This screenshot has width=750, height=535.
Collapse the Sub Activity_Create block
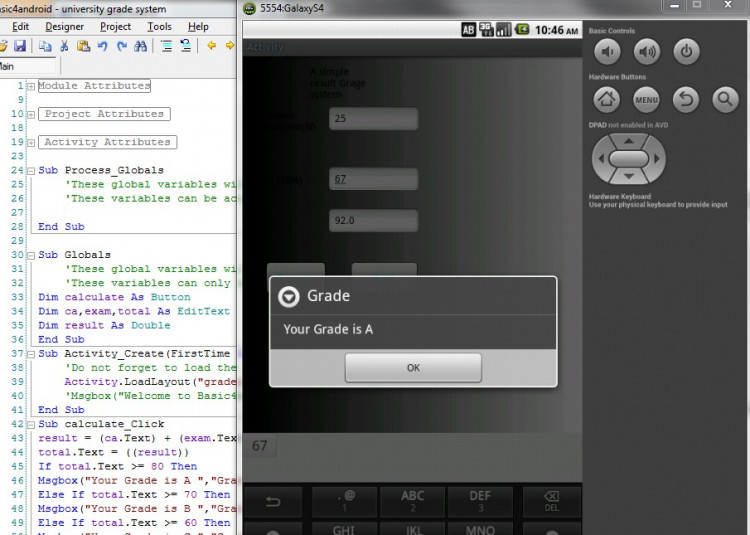click(31, 355)
